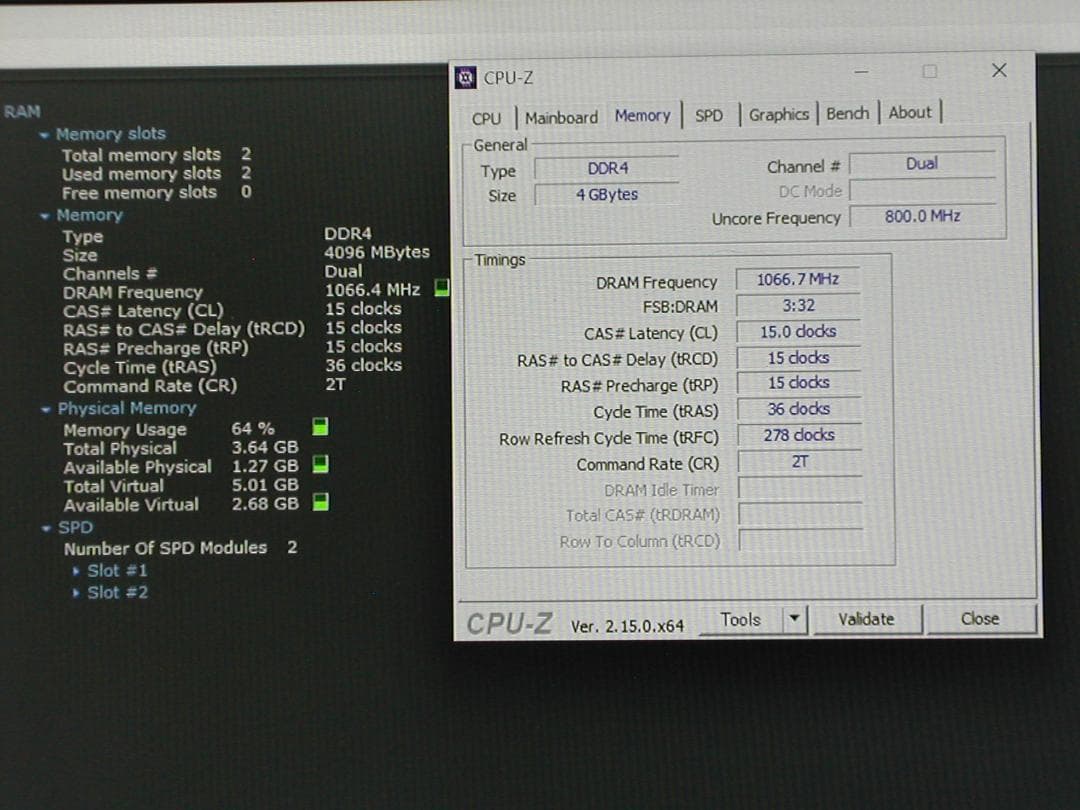Viewport: 1080px width, 810px height.
Task: Switch to the Mainboard tab
Action: pyautogui.click(x=561, y=117)
